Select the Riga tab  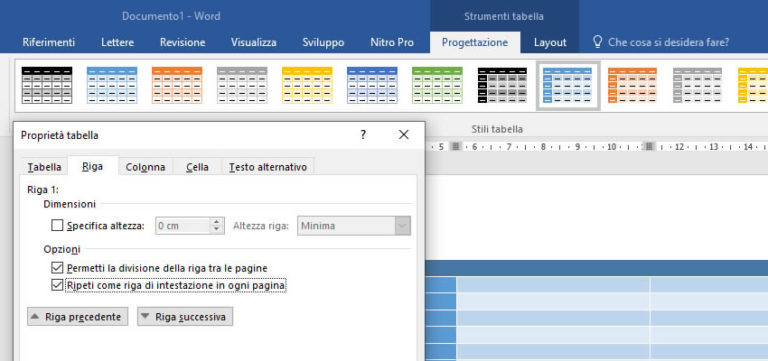[93, 167]
